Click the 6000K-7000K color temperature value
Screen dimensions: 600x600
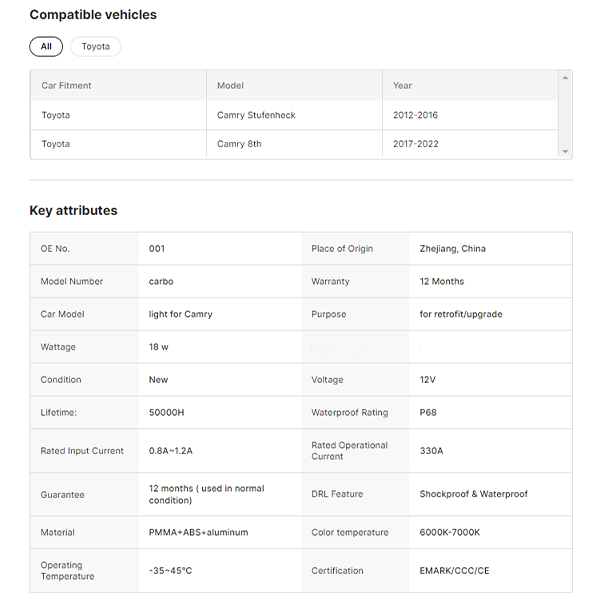(449, 533)
